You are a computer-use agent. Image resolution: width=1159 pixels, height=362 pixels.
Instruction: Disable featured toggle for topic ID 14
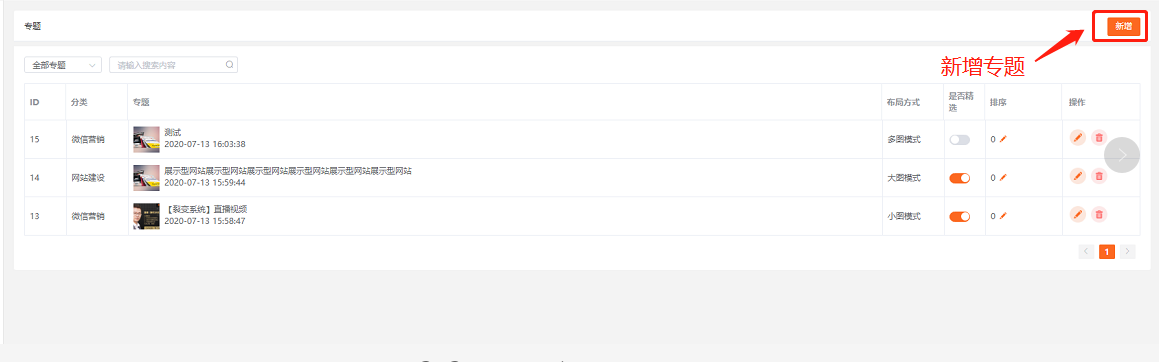tap(959, 178)
